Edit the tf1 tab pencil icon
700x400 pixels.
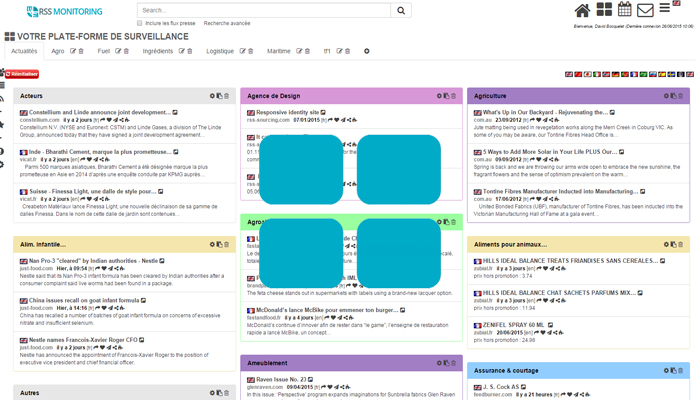tap(339, 51)
